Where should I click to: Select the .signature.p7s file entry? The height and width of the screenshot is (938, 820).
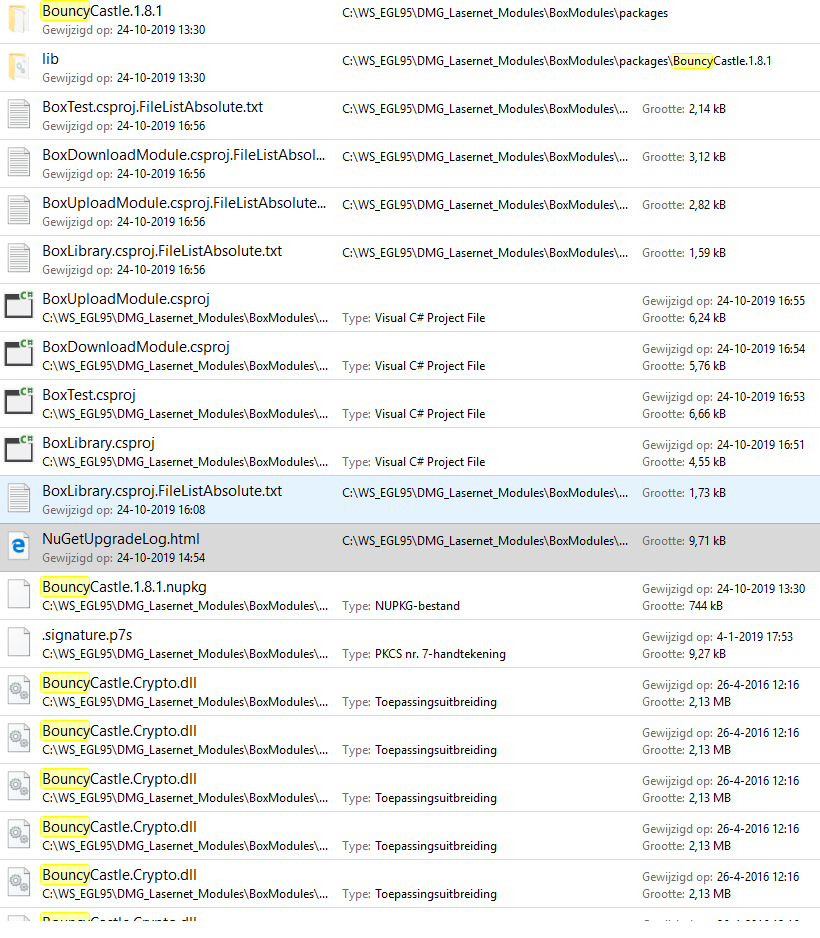point(87,634)
